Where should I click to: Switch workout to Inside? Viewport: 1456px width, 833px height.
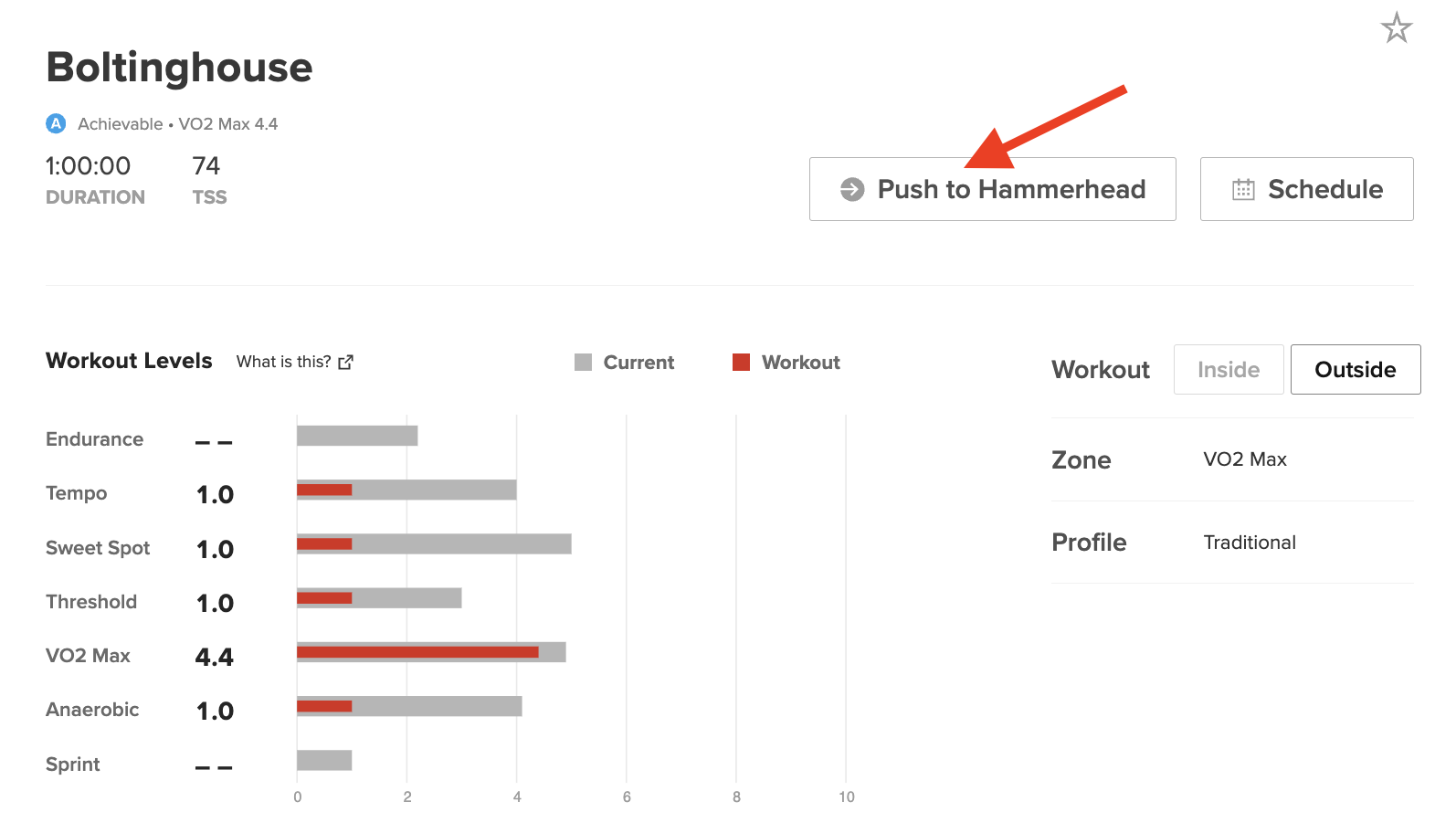[1229, 370]
